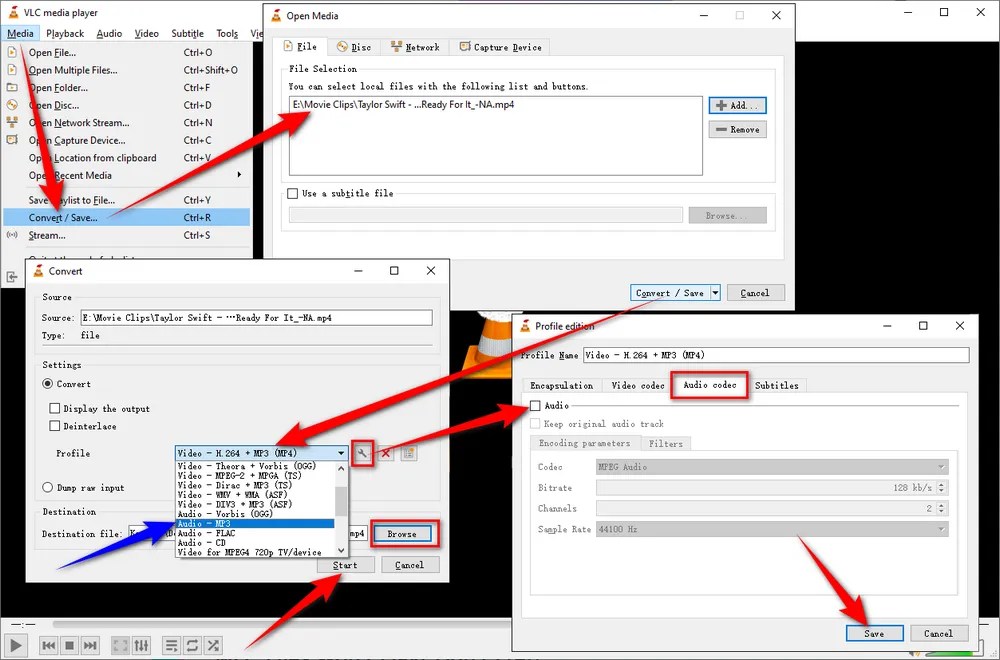Click Start button in Convert

coord(345,565)
